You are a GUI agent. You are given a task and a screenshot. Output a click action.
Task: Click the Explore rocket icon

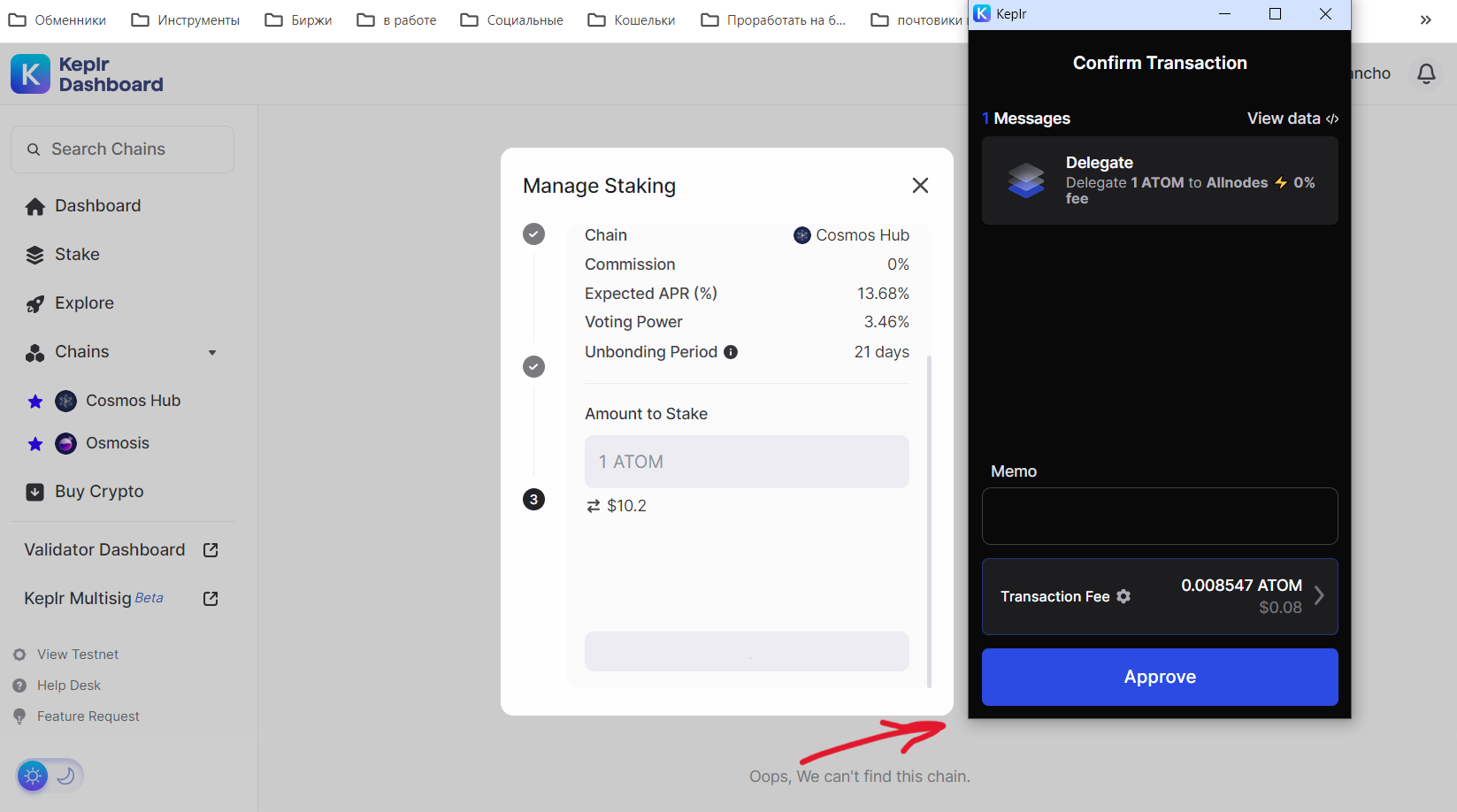point(35,304)
